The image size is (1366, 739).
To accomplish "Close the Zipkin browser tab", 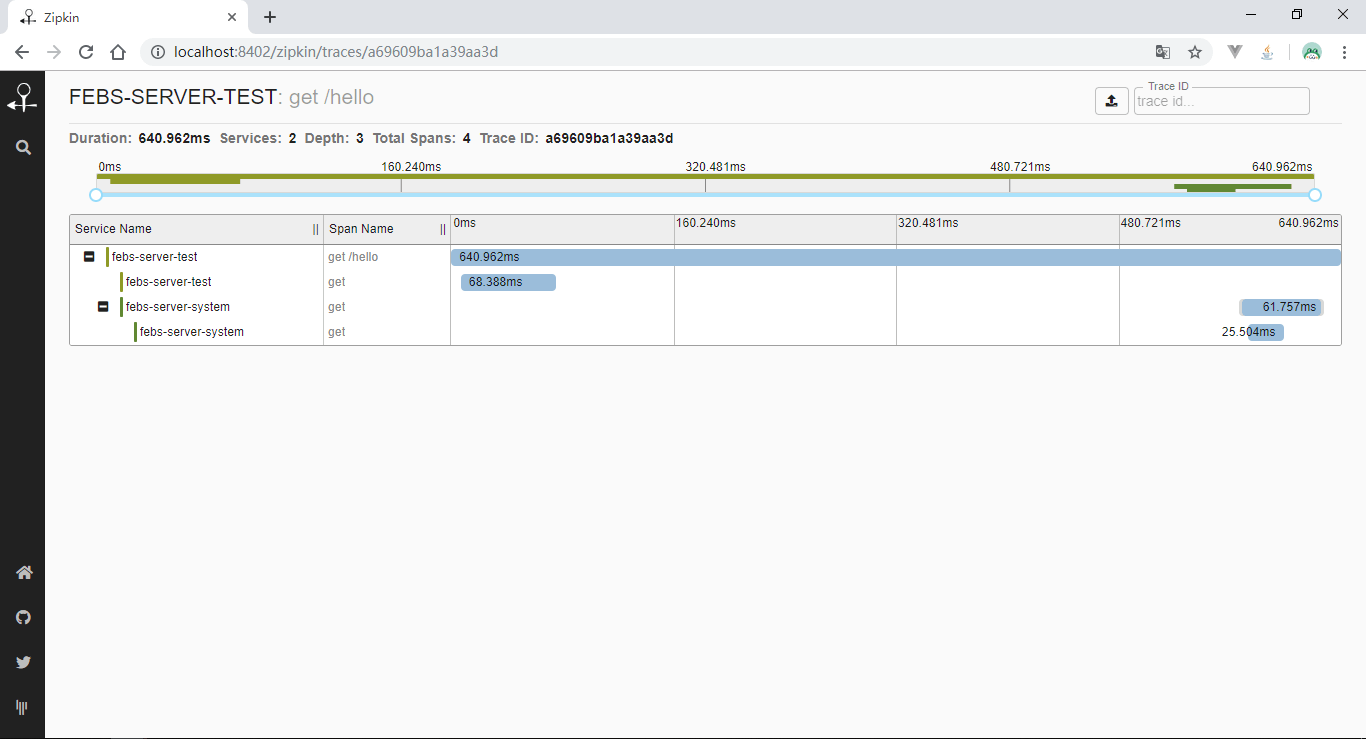I will (x=232, y=17).
